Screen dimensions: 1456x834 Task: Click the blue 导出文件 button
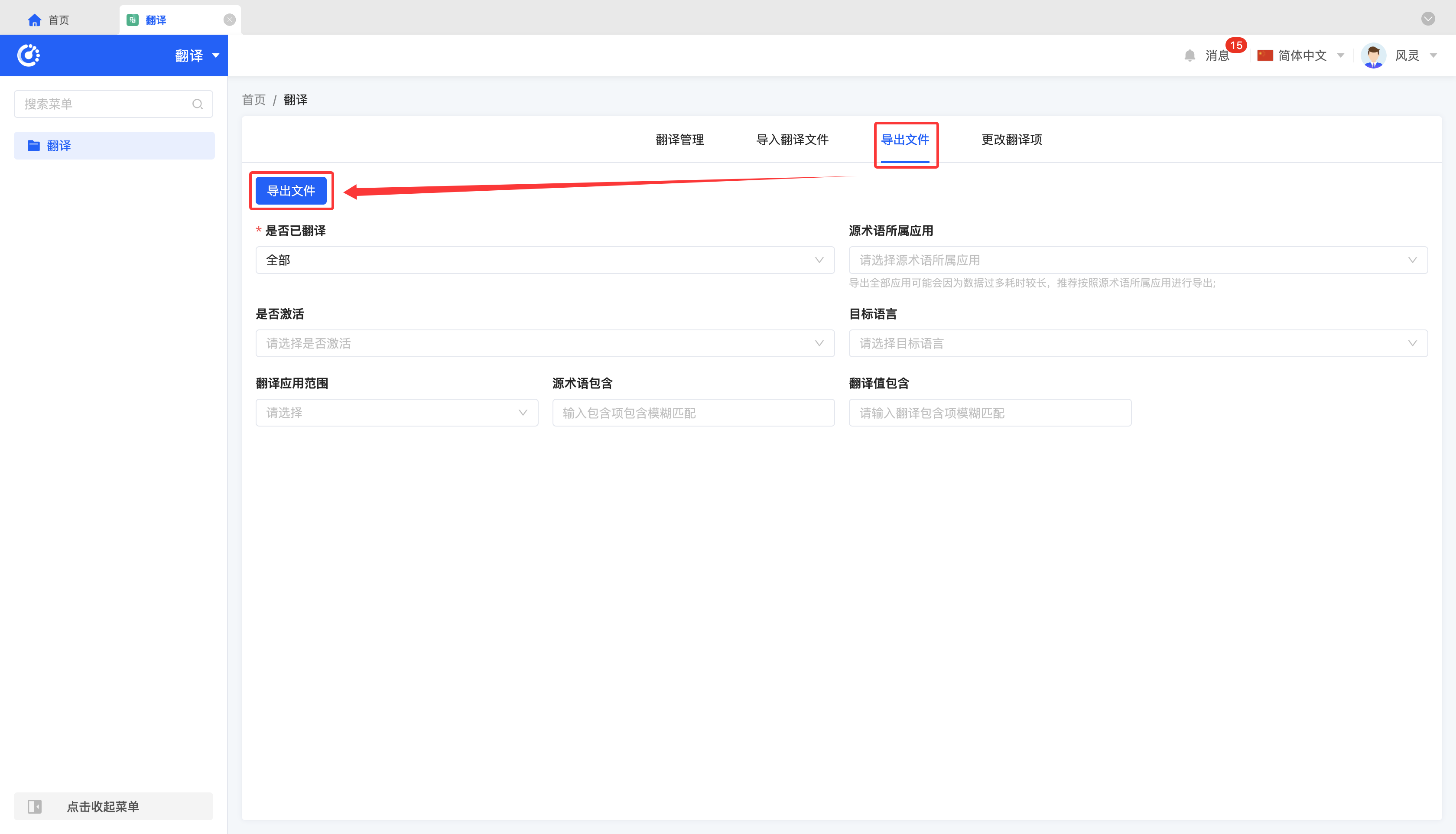pos(291,191)
